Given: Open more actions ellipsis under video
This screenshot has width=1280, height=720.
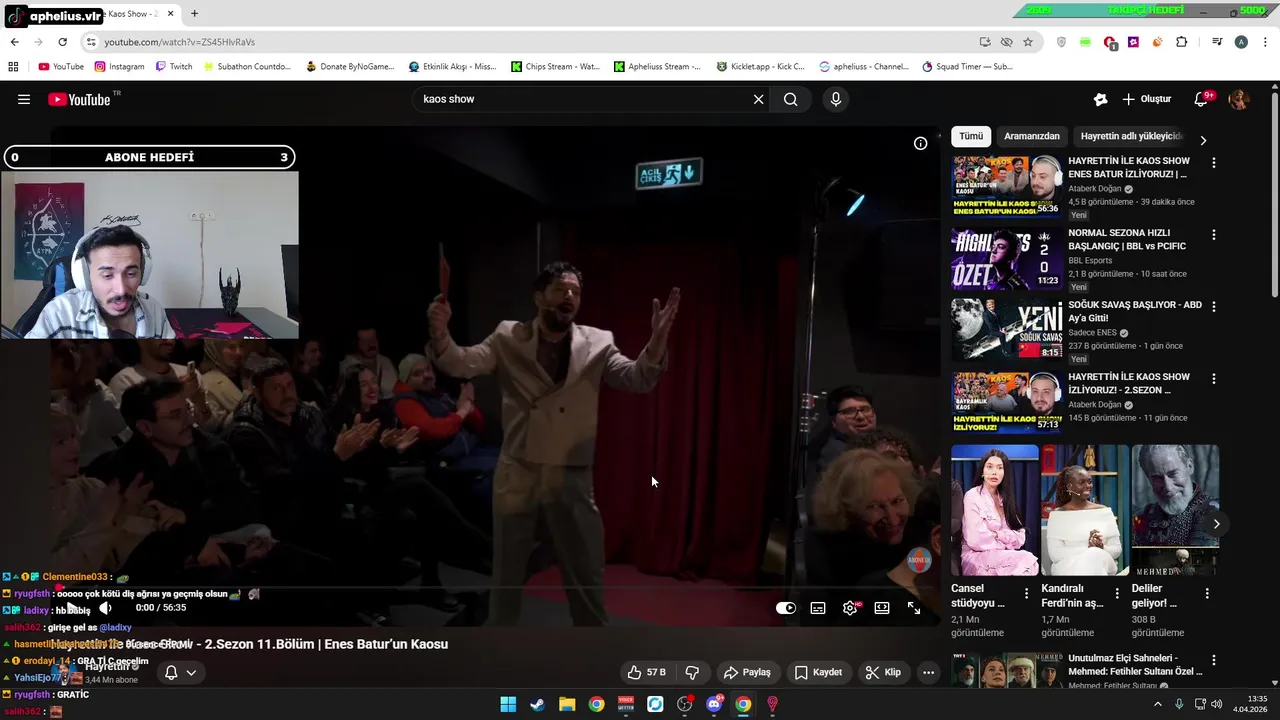Looking at the screenshot, I should (928, 672).
